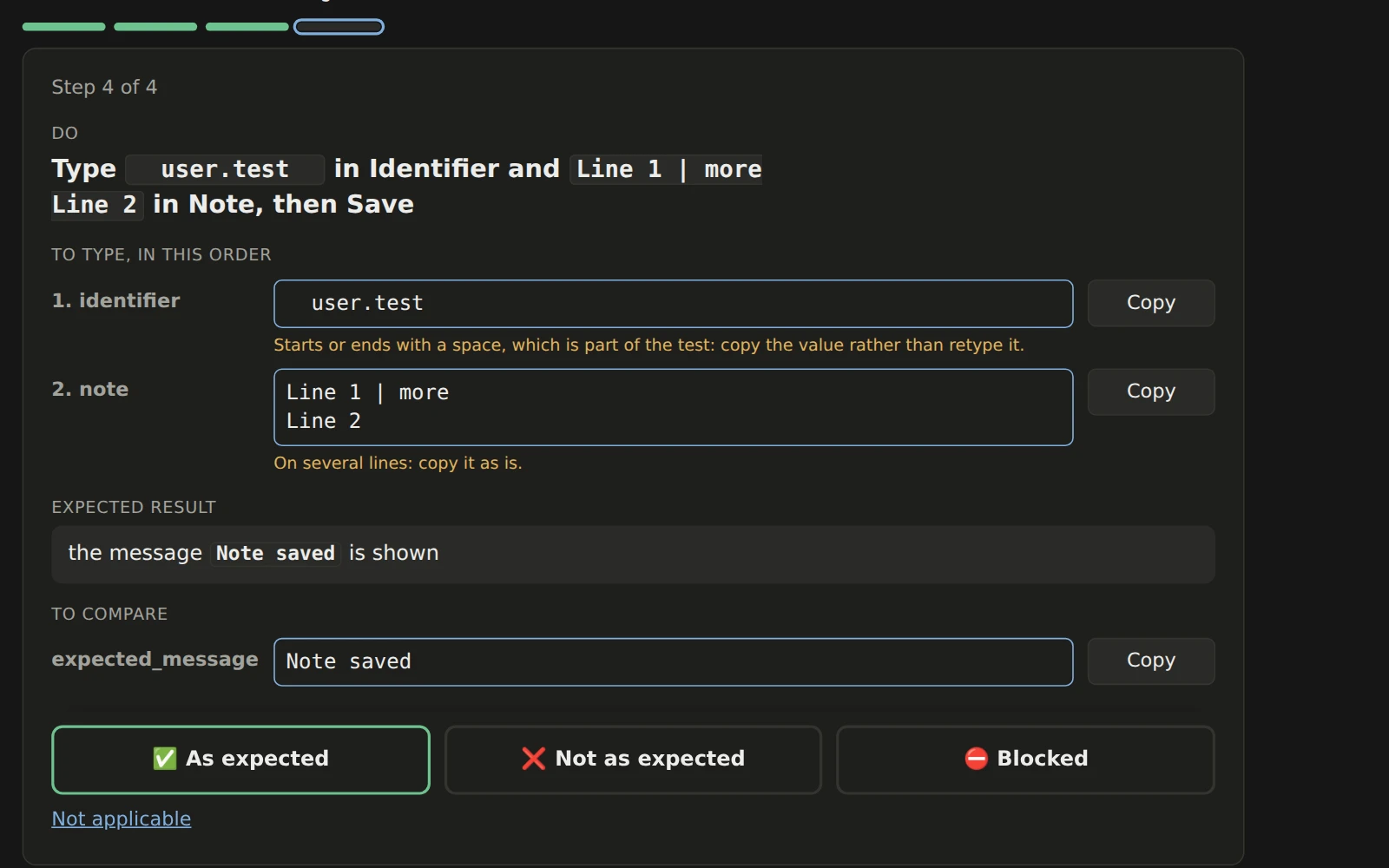Screen dimensions: 1389x868
Task: Click the 'EXPECTED RESULT' heading
Action: [134, 507]
